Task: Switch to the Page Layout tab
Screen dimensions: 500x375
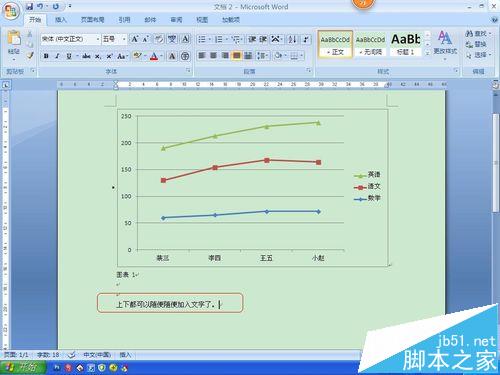Action: point(92,20)
